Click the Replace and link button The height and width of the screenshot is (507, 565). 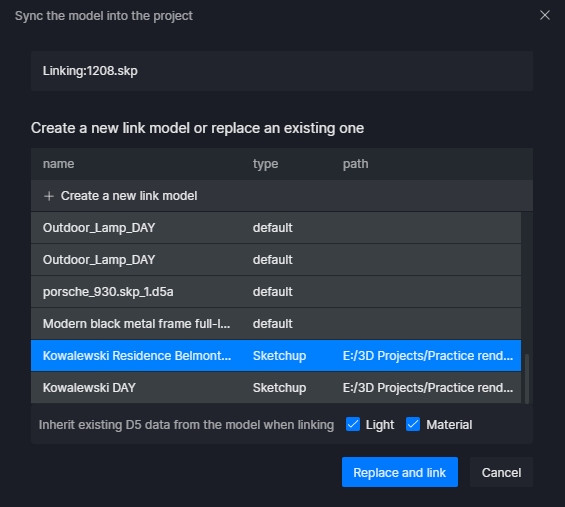(400, 472)
